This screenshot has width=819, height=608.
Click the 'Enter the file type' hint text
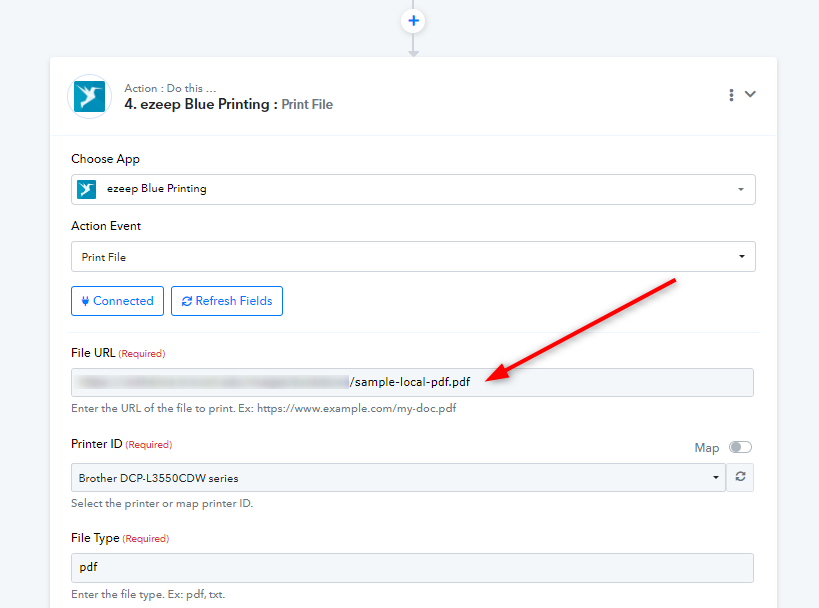pos(148,594)
